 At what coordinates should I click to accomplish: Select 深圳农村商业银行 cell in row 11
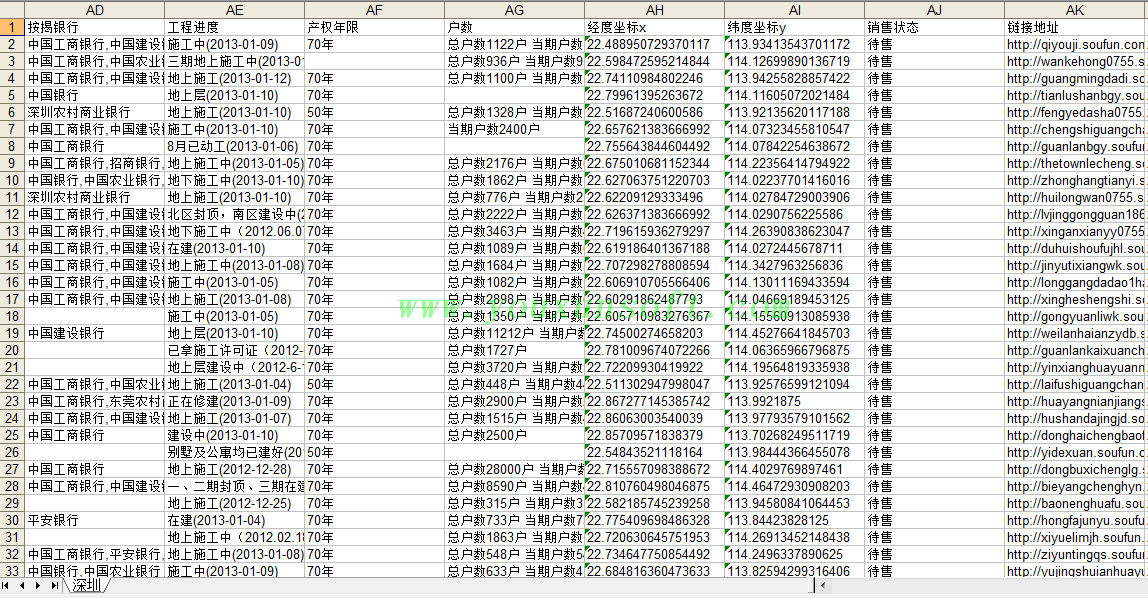click(94, 197)
